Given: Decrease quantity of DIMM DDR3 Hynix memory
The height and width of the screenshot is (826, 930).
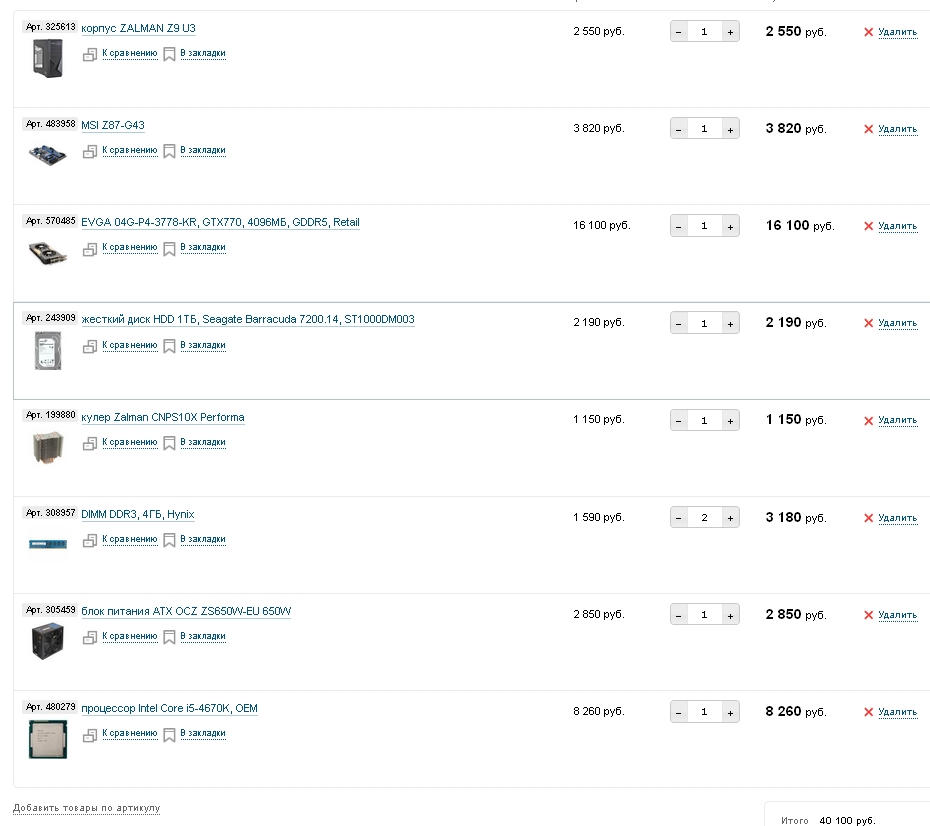Looking at the screenshot, I should (x=679, y=518).
